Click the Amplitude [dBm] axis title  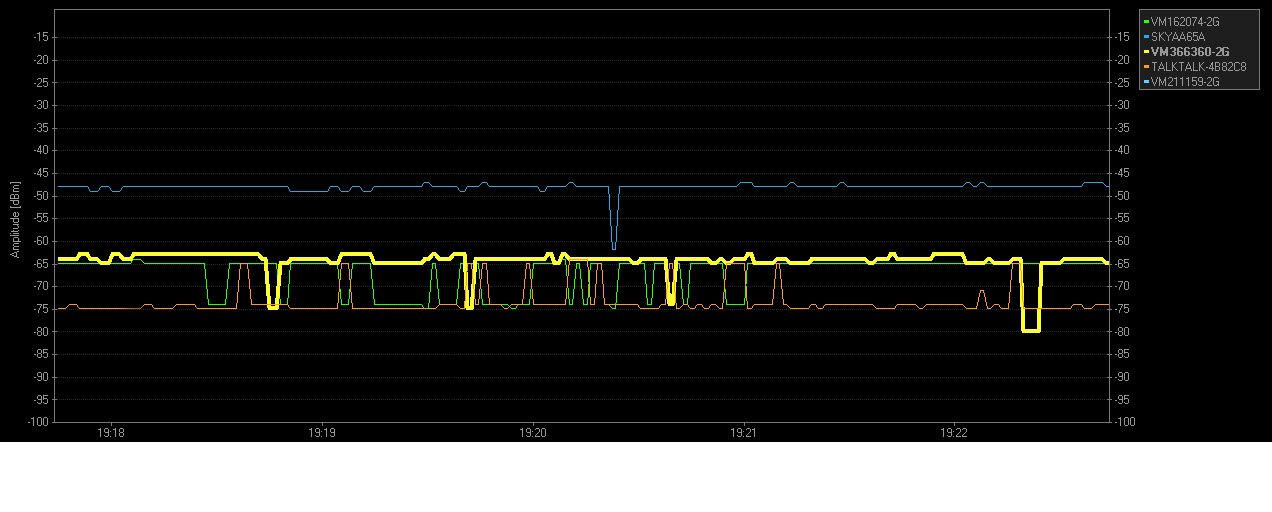(x=15, y=219)
